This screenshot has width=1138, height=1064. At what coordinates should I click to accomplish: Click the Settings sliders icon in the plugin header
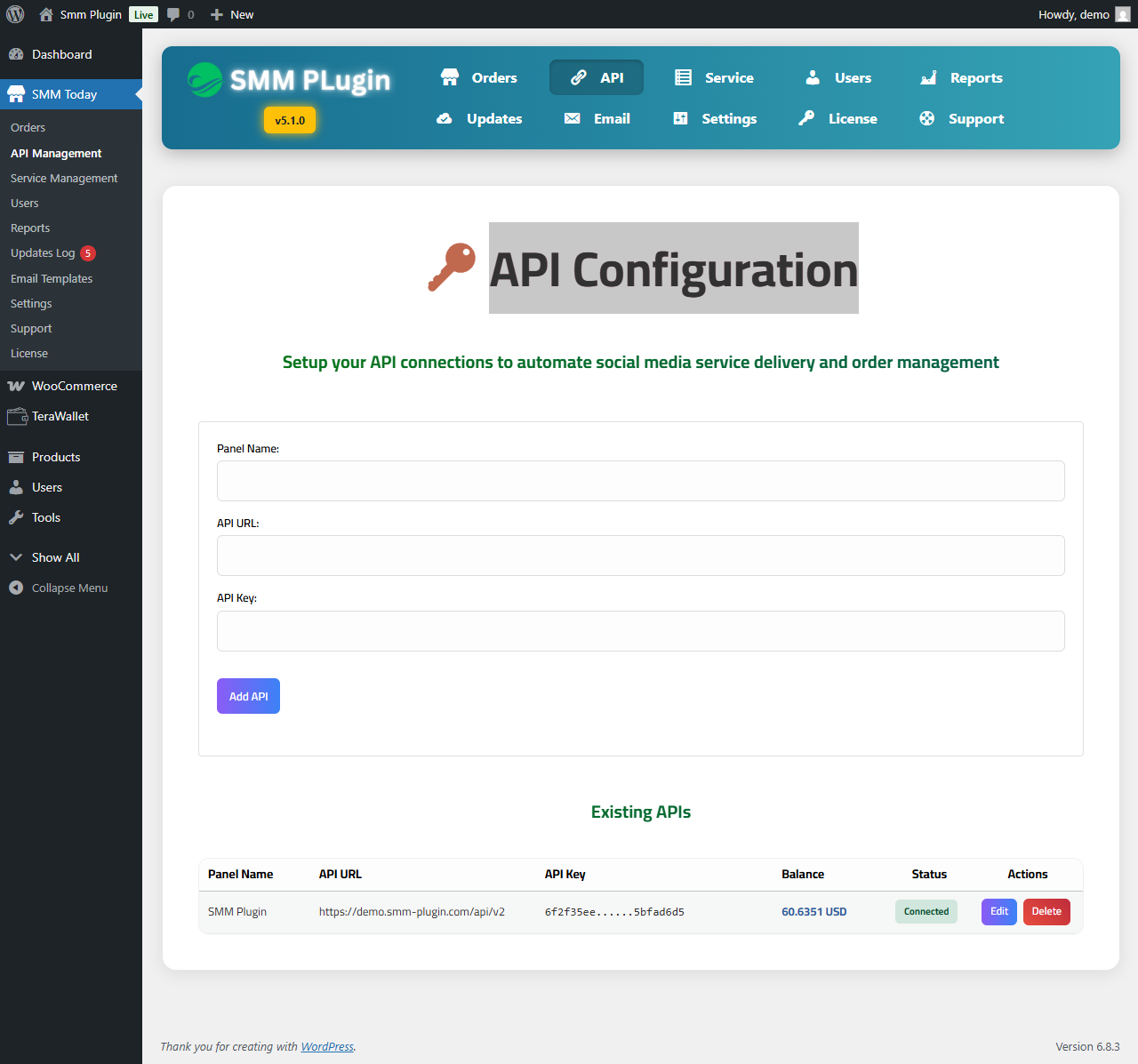(x=680, y=118)
